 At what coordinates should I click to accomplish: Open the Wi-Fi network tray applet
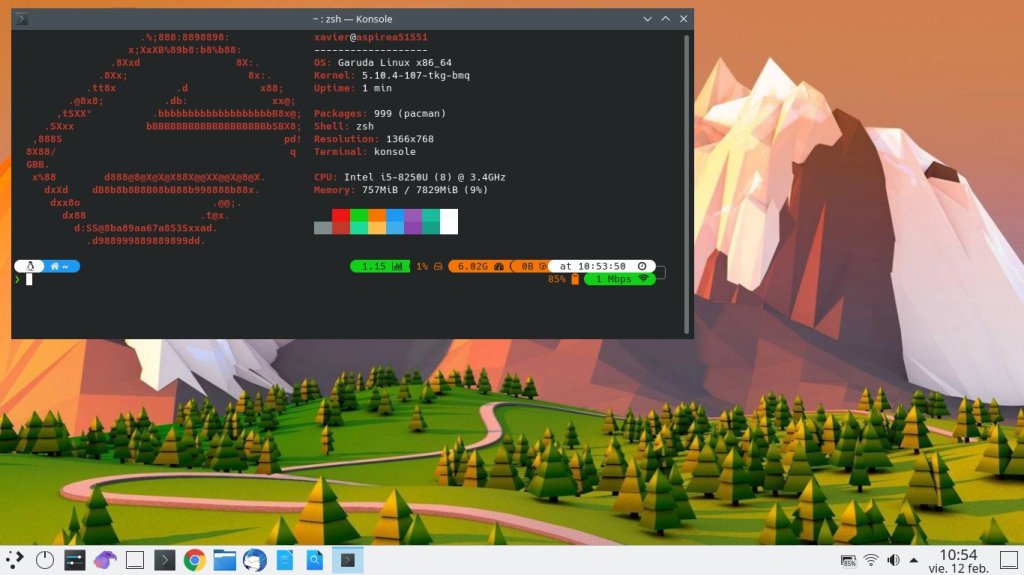pos(871,560)
